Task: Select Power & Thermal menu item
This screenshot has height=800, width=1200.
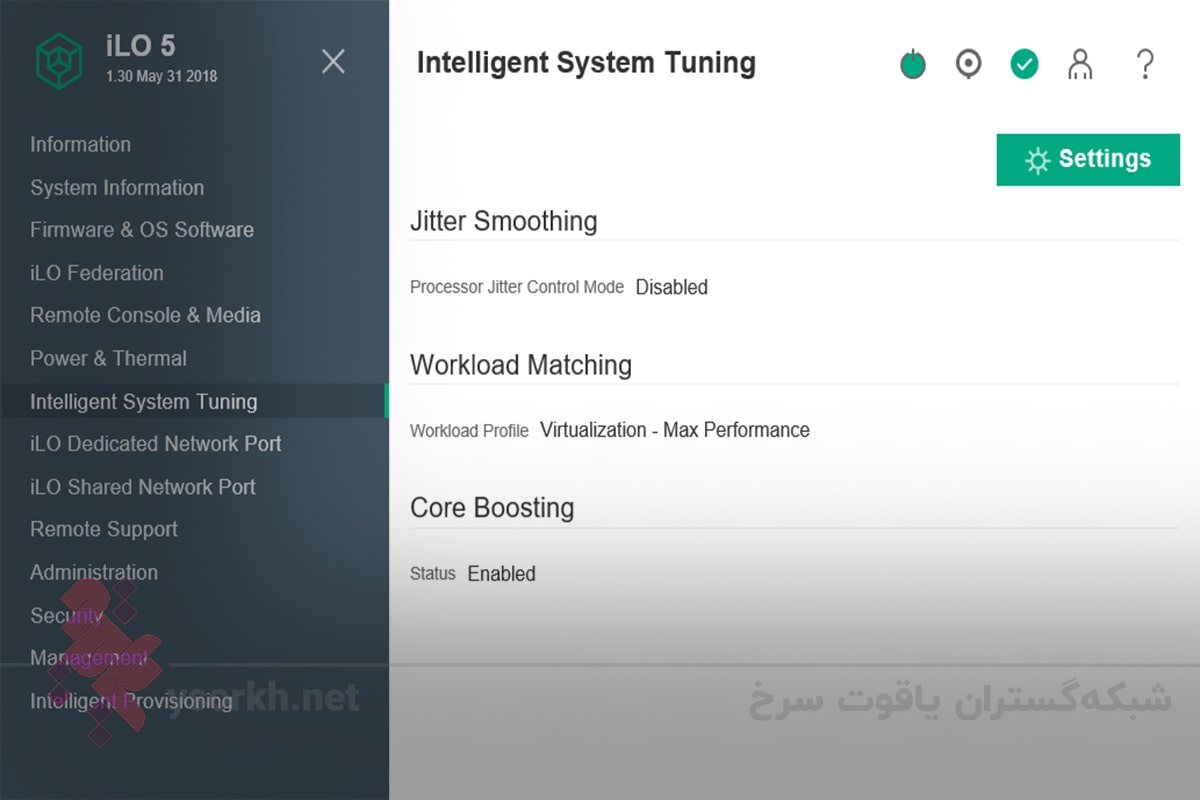Action: point(108,358)
